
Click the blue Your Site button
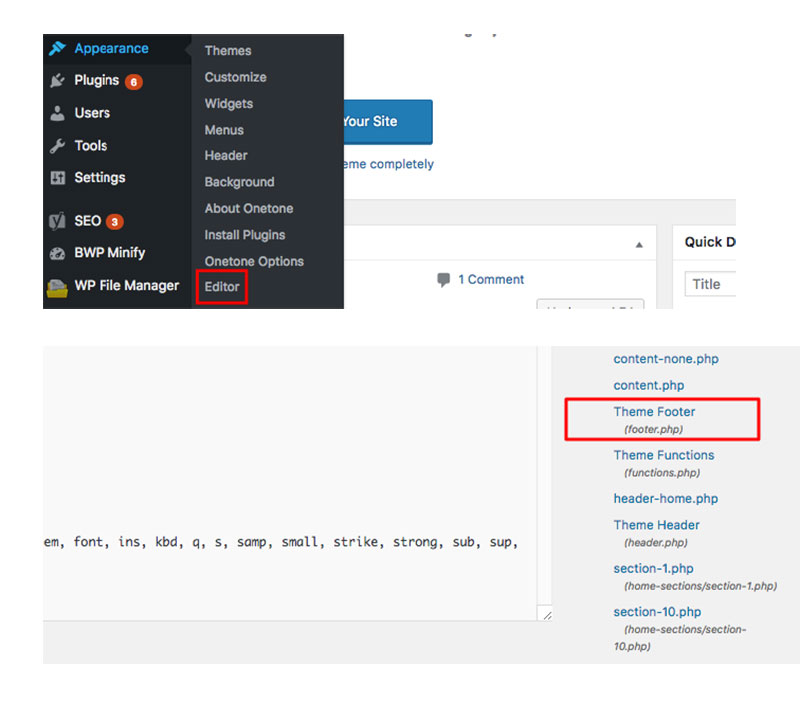(388, 122)
